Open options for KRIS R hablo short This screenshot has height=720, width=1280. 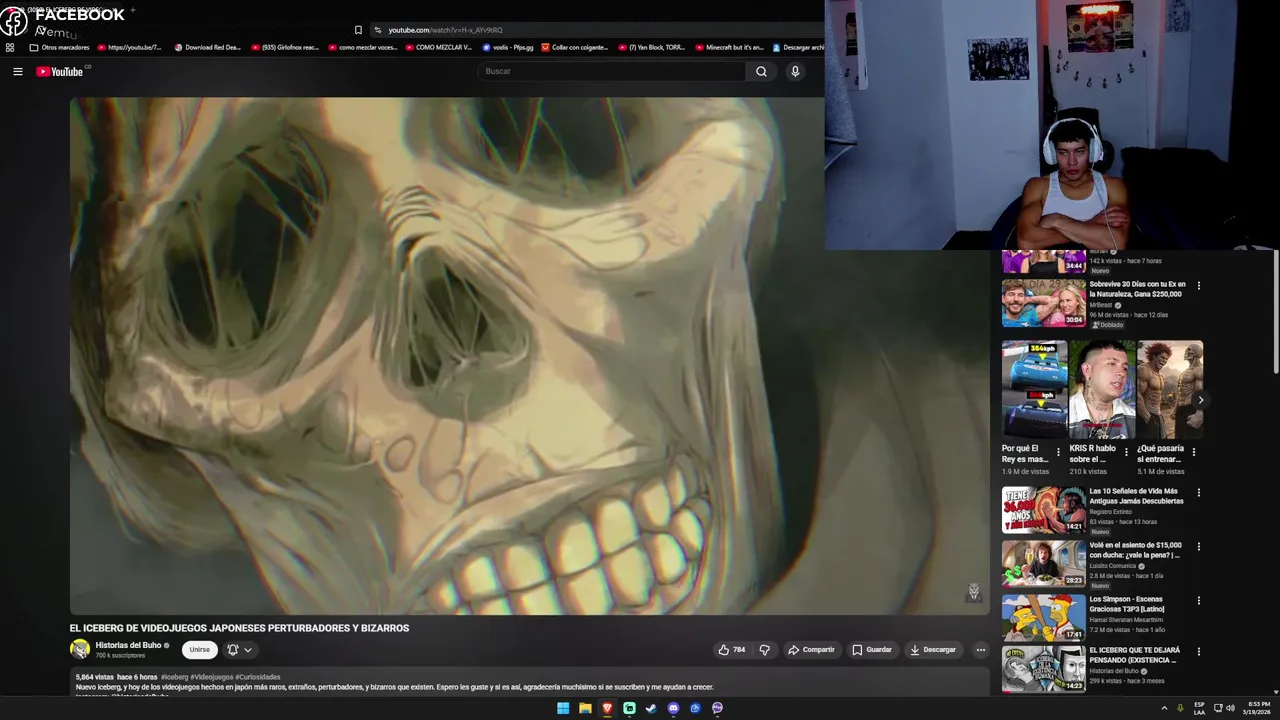point(1126,452)
